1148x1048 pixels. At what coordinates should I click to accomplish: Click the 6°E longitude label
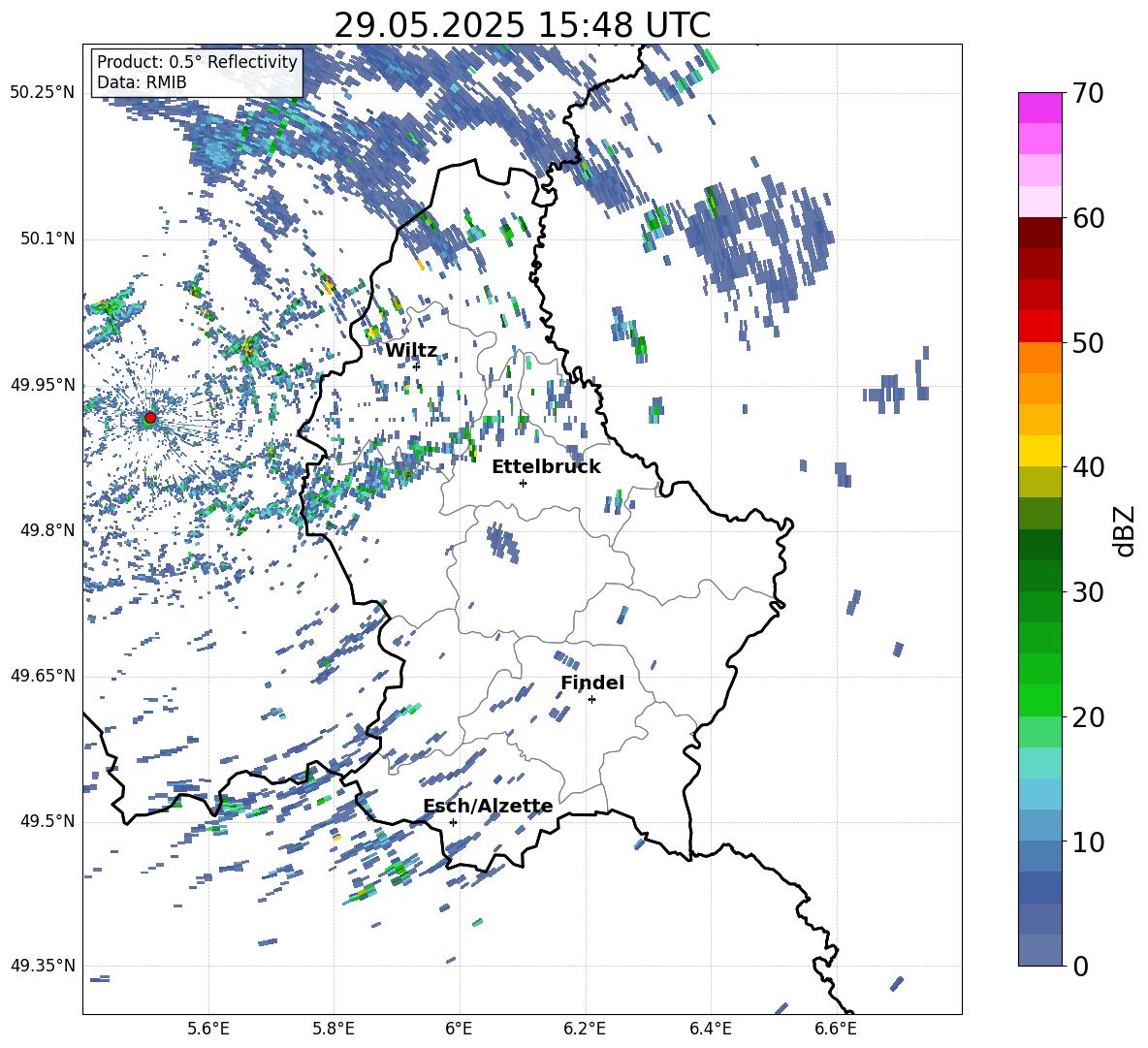(x=459, y=1029)
